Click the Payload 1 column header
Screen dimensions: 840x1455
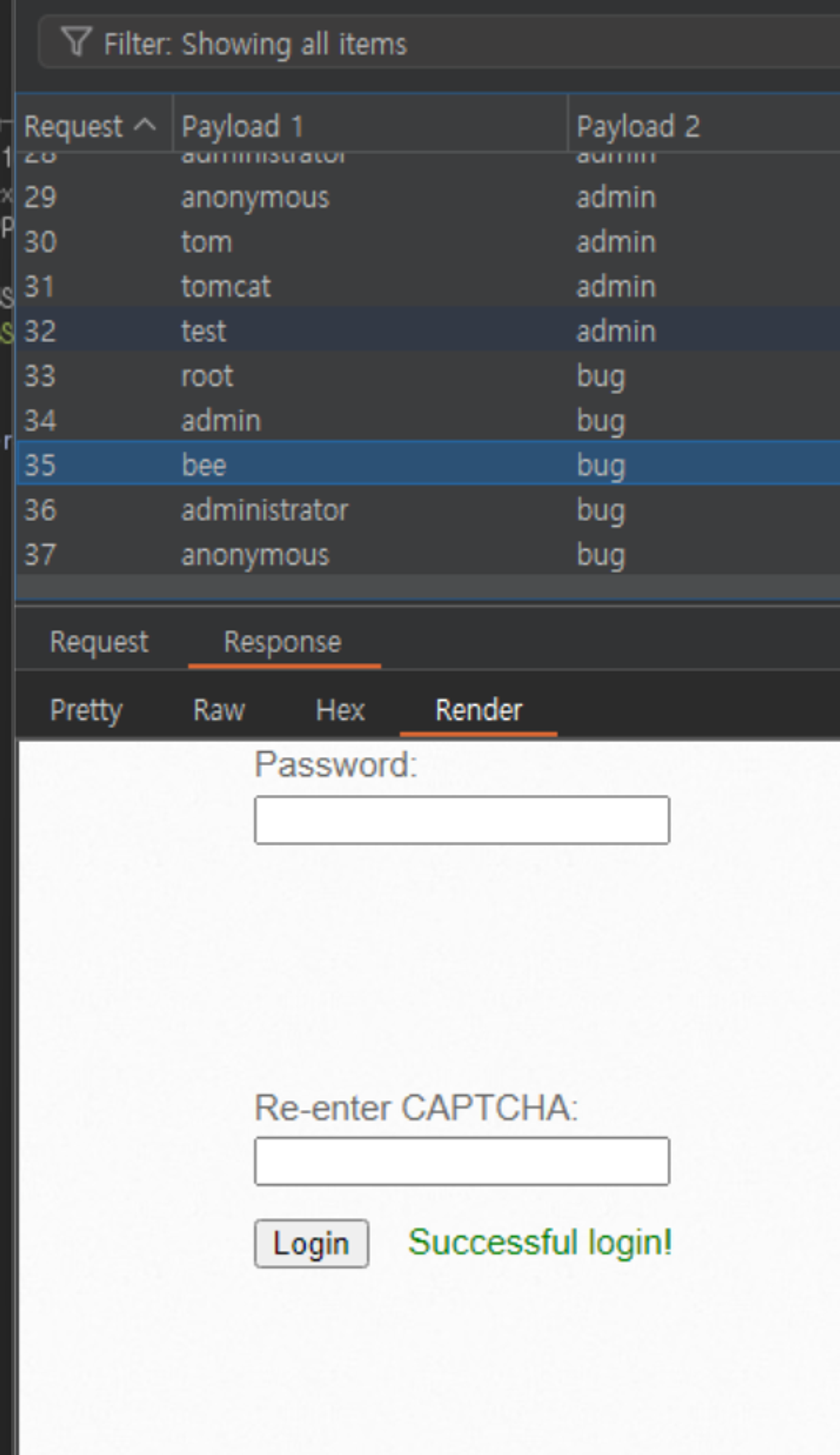pos(370,126)
